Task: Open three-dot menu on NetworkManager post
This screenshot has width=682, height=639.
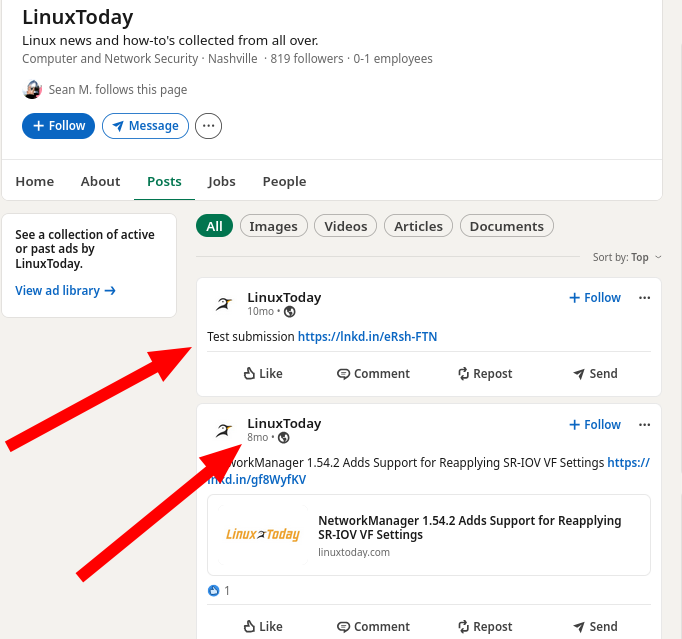Action: (x=645, y=425)
